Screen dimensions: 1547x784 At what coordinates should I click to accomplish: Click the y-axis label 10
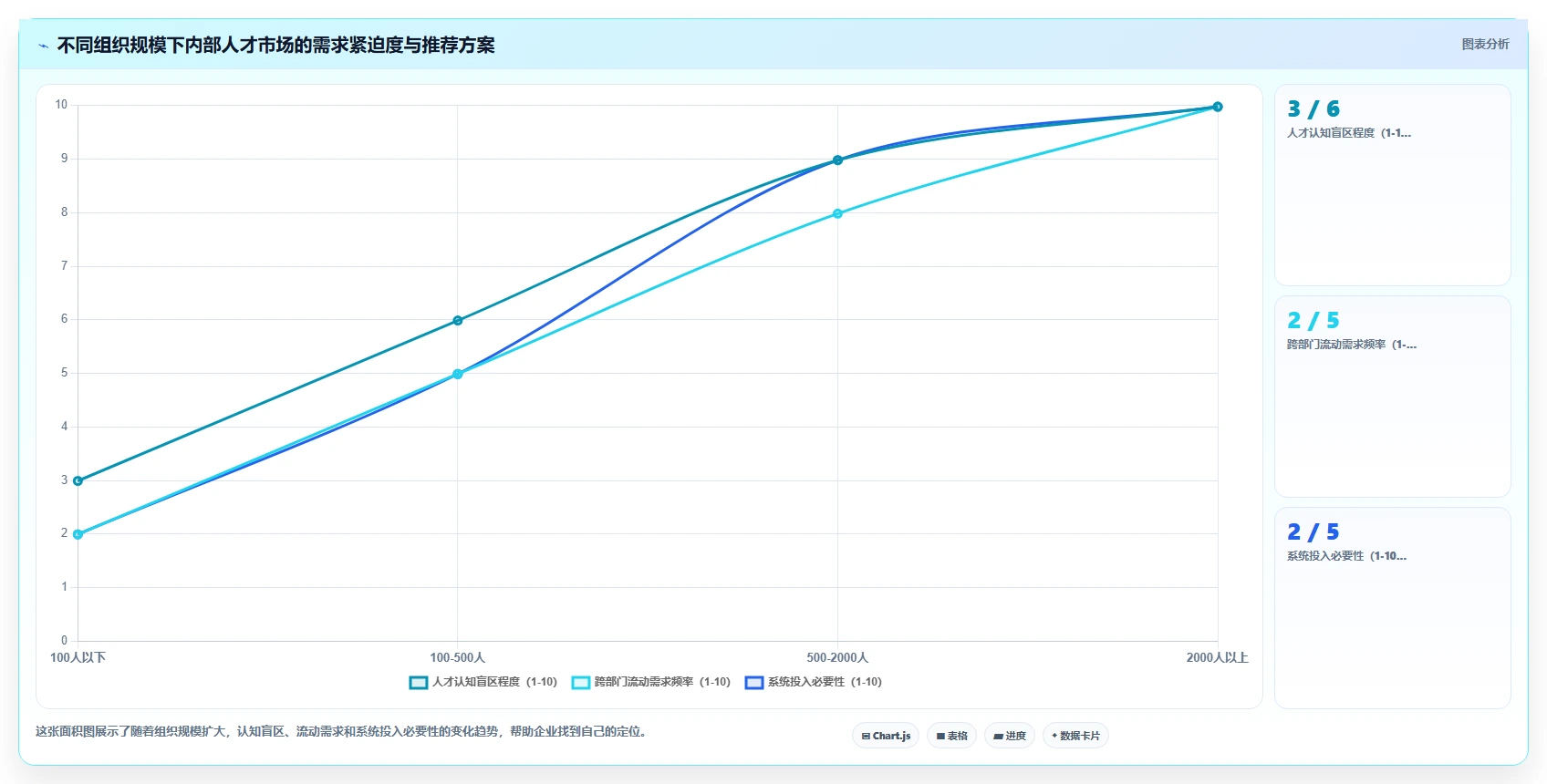(61, 105)
